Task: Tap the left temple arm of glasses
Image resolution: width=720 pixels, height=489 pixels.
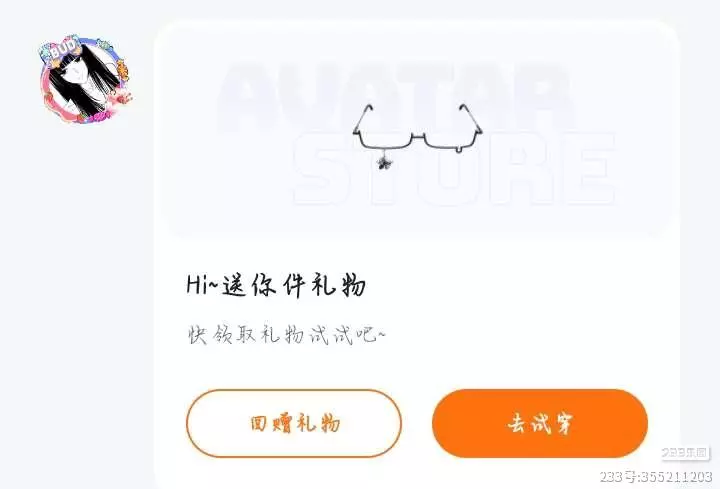Action: click(x=362, y=119)
